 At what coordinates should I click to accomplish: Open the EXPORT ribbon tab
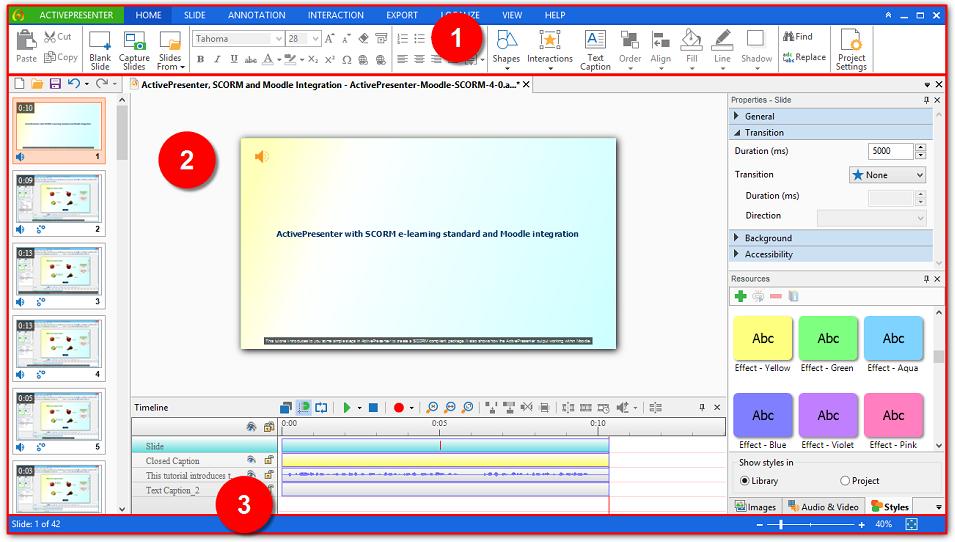(x=402, y=15)
